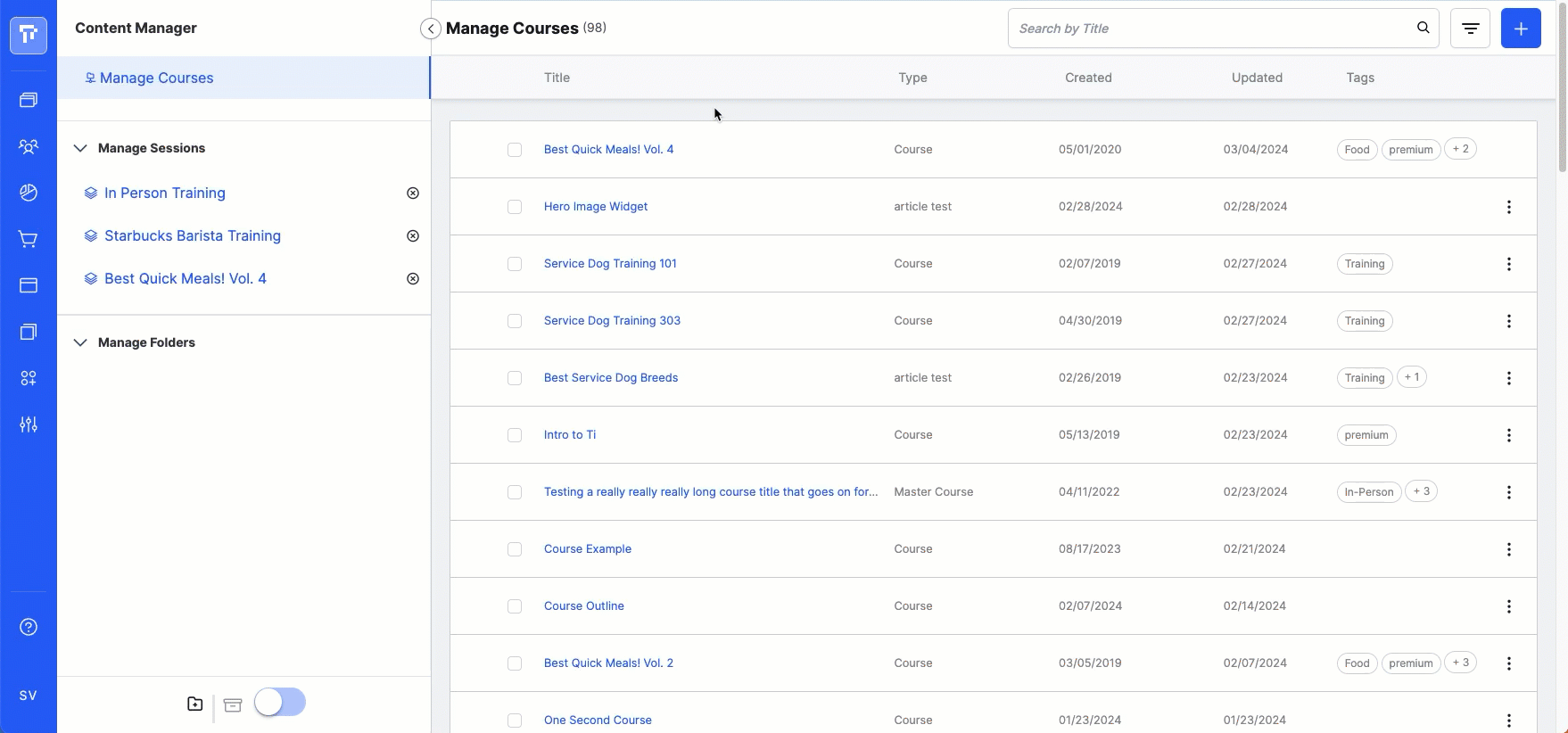The width and height of the screenshot is (1568, 733).
Task: Open the help question mark icon
Action: tap(29, 627)
